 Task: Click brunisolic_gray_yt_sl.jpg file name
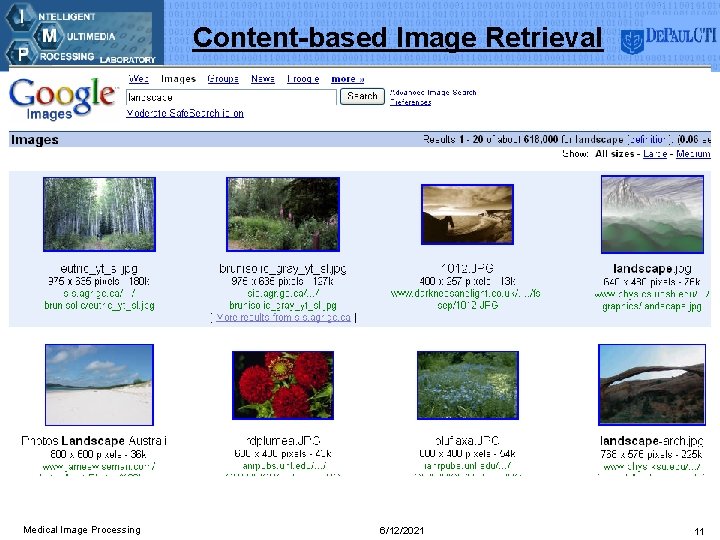click(283, 269)
